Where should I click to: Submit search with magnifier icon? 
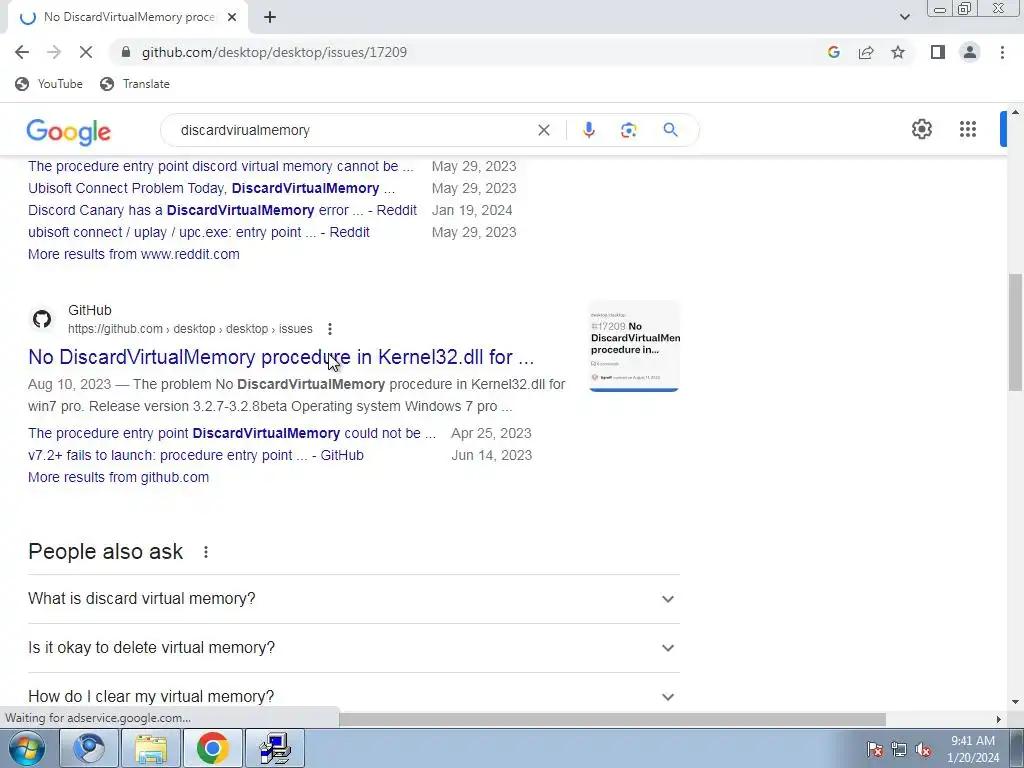pos(670,130)
